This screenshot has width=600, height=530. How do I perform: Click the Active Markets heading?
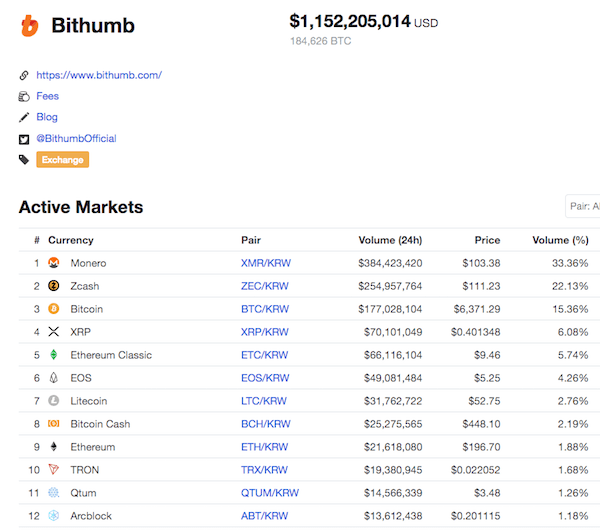click(81, 207)
